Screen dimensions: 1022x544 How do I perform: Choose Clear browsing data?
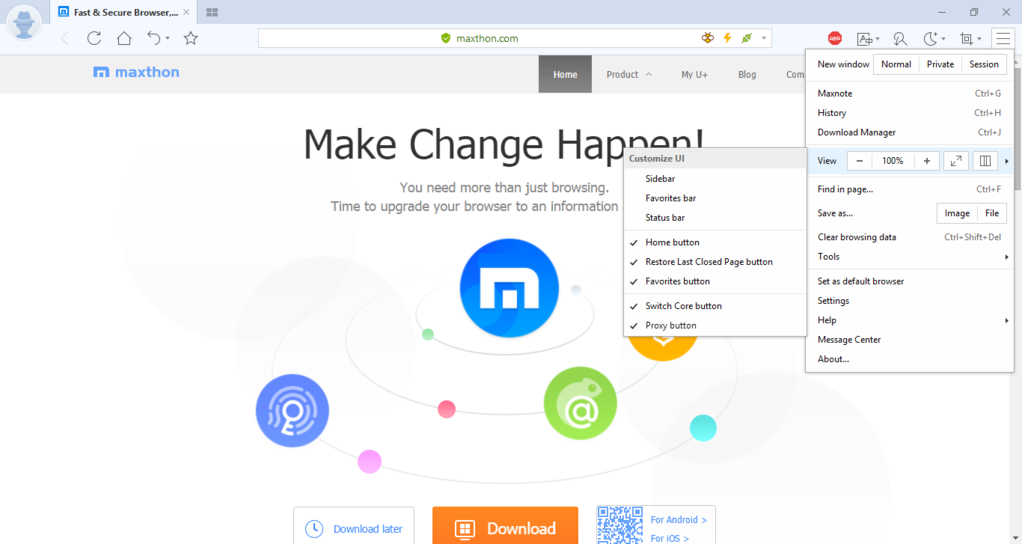pyautogui.click(x=910, y=237)
